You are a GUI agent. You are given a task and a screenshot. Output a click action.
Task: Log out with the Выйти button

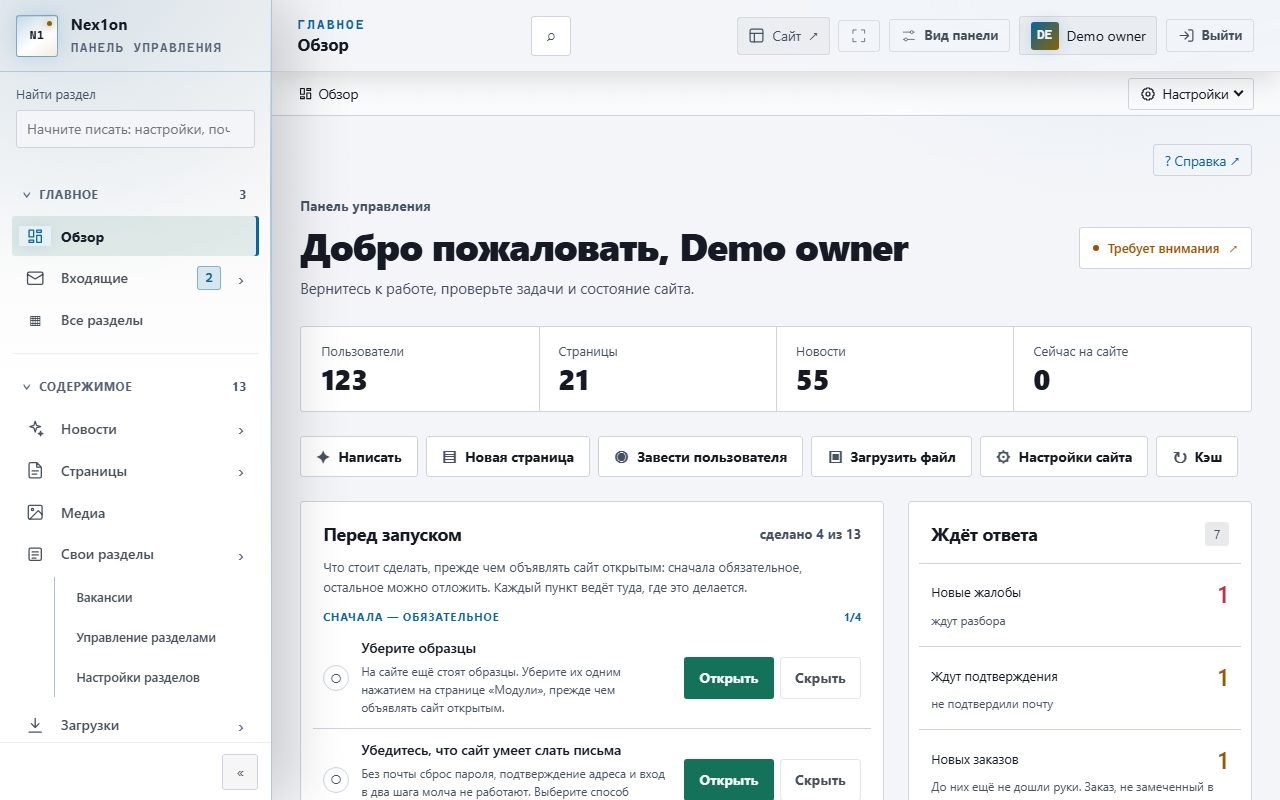1210,35
